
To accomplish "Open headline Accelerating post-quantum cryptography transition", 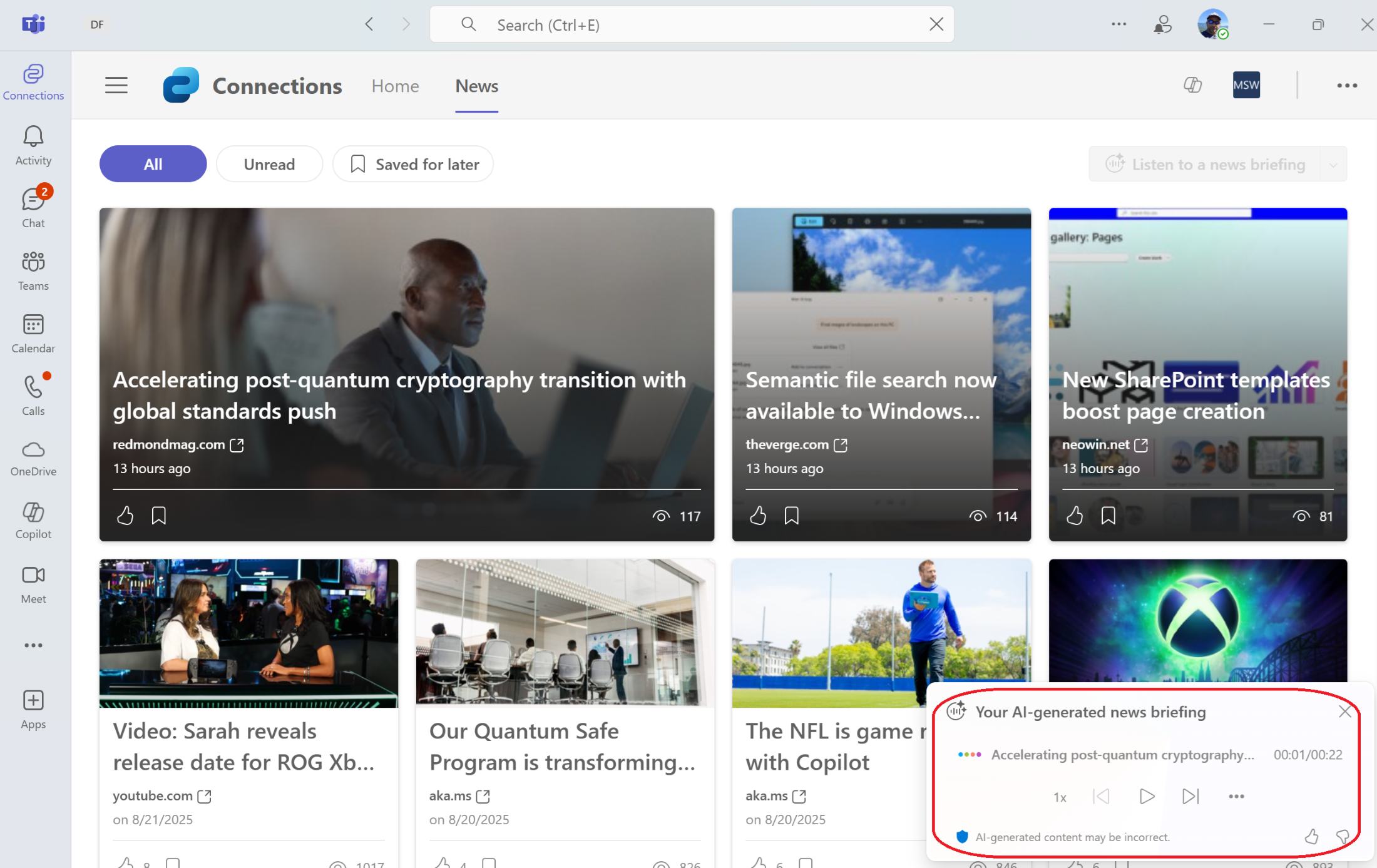I will (x=399, y=396).
